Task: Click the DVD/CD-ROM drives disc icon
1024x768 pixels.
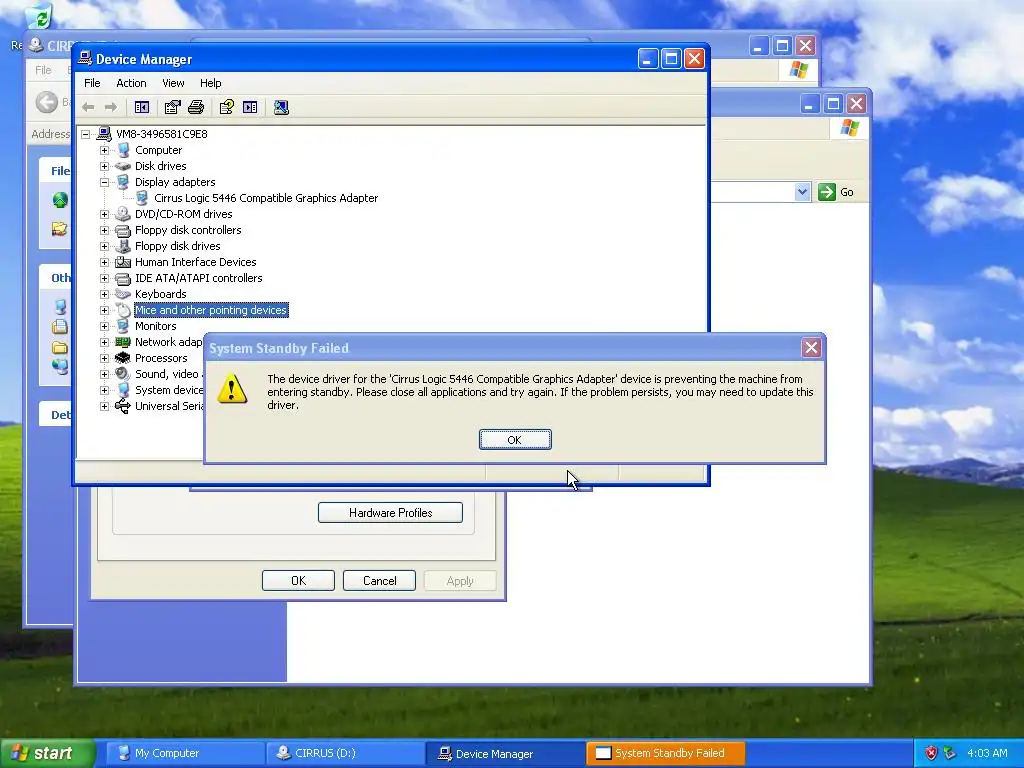Action: pos(123,214)
